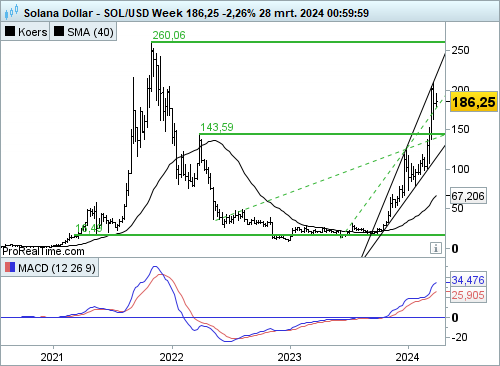The height and width of the screenshot is (366, 500).
Task: Click the red-blue MACD color square
Action: click(10, 267)
